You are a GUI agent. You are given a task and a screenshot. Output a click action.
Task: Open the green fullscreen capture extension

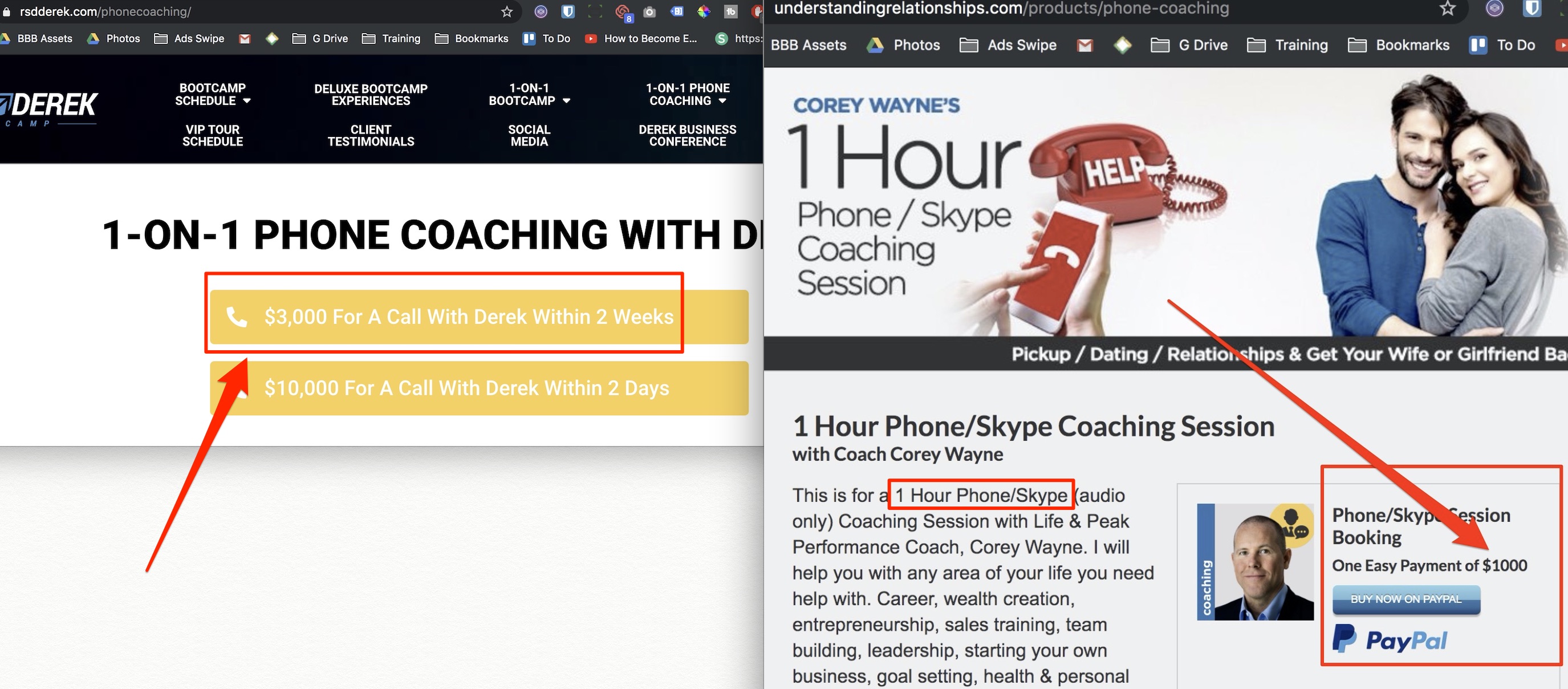tap(595, 11)
